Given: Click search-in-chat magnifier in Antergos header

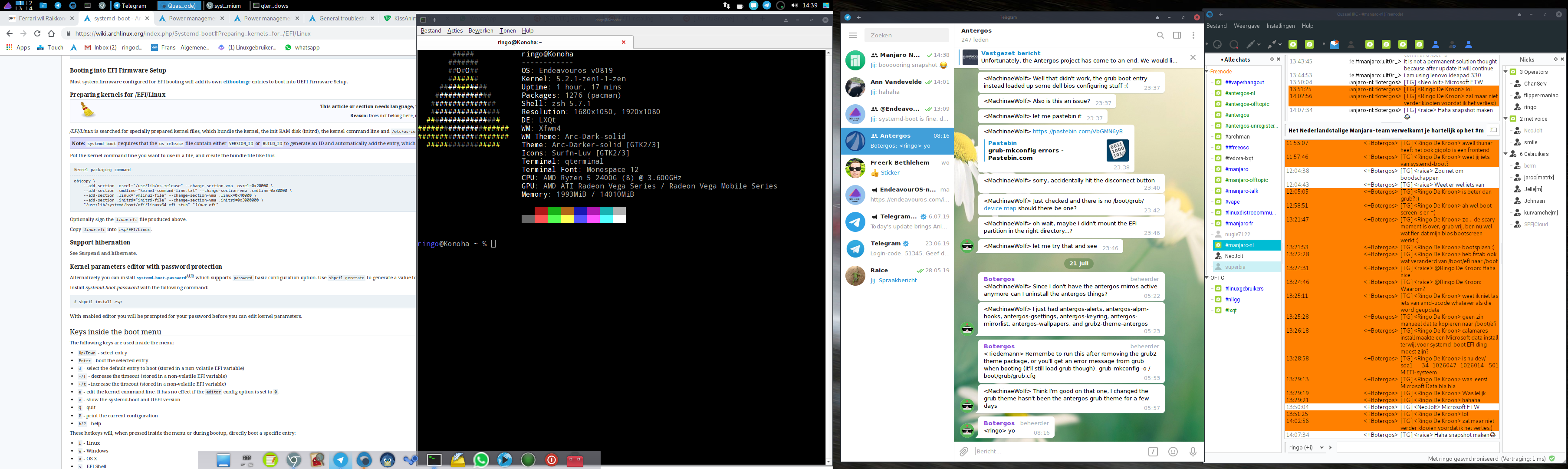Looking at the screenshot, I should 1160,35.
